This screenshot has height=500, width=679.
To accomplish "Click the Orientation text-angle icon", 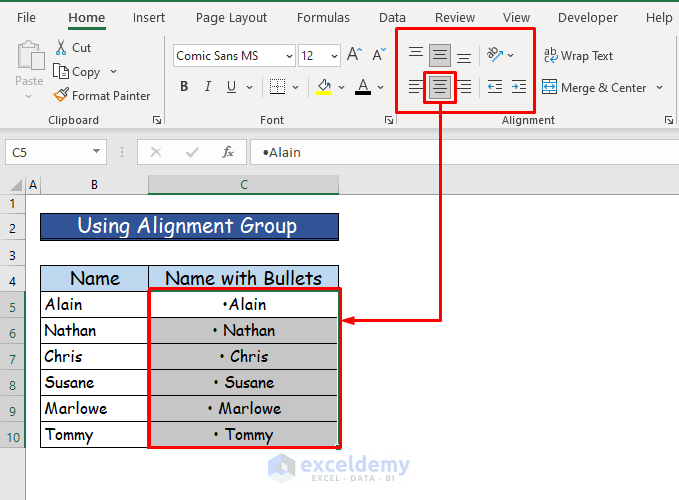I will (x=495, y=55).
